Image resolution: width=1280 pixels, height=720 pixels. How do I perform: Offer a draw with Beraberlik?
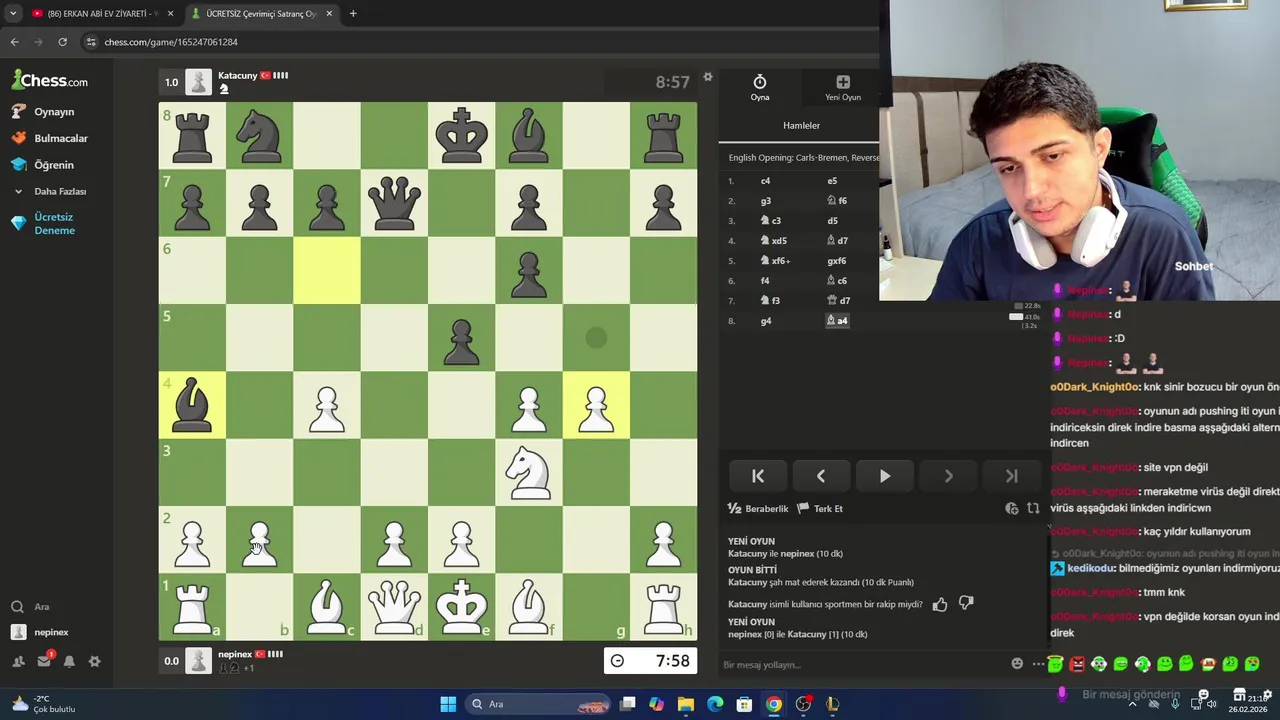coord(758,509)
